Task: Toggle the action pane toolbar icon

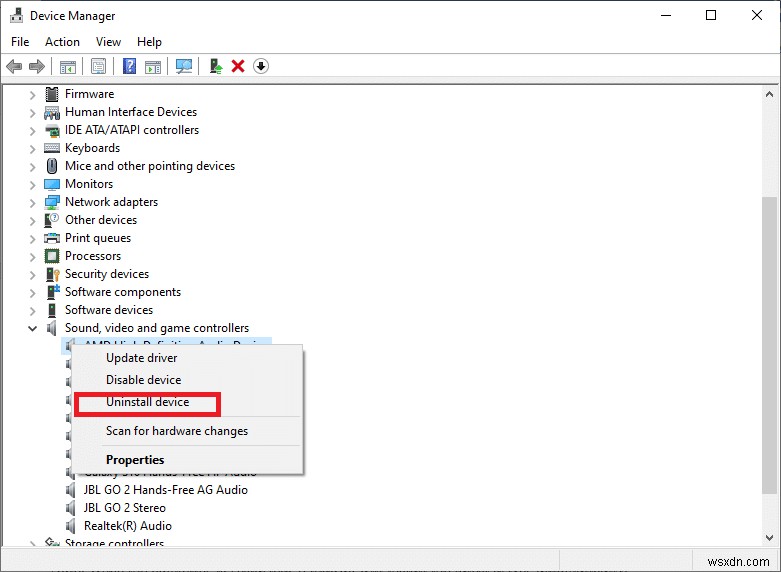Action: pos(153,66)
